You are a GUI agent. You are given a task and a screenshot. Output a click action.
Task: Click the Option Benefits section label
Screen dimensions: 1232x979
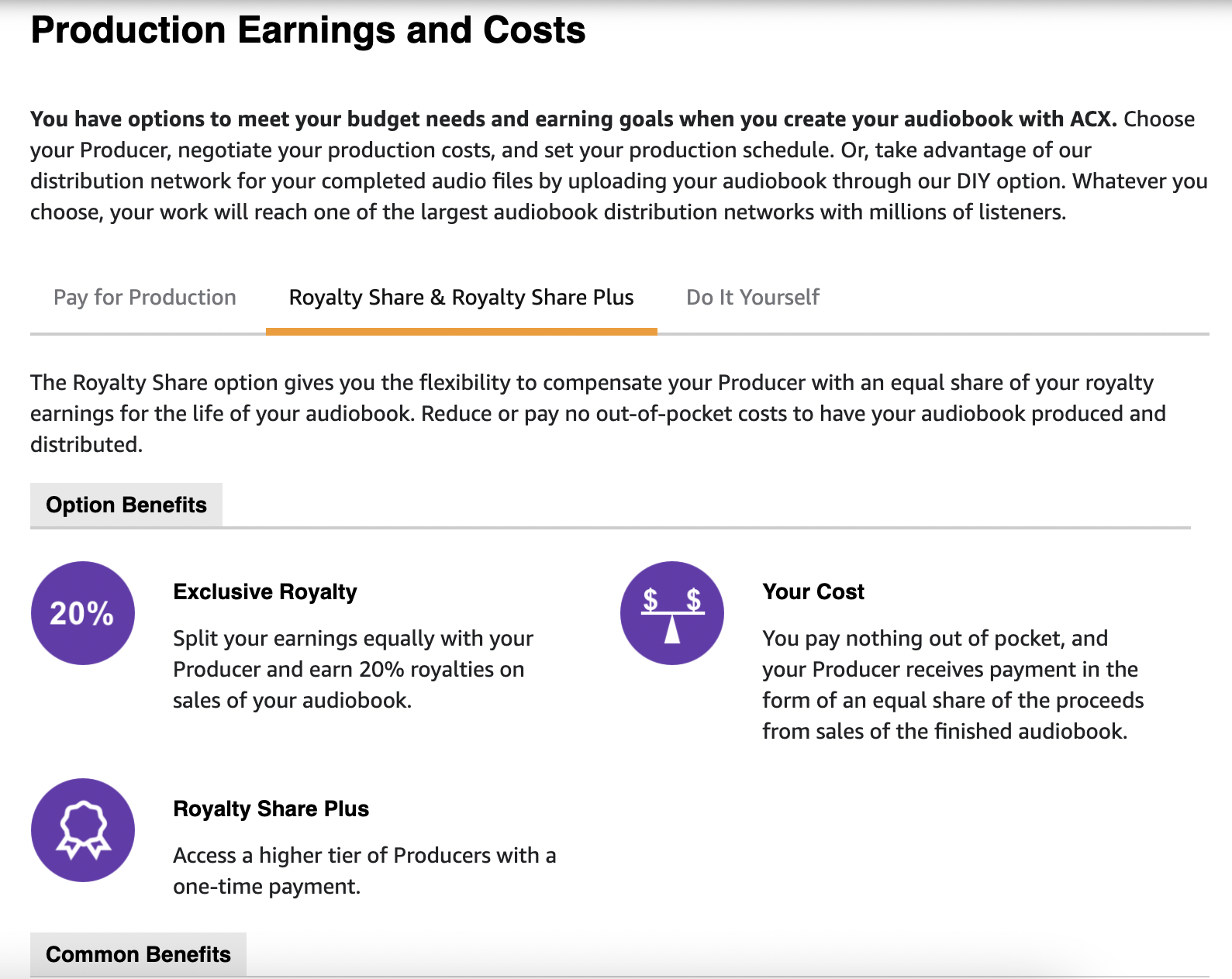[x=126, y=505]
